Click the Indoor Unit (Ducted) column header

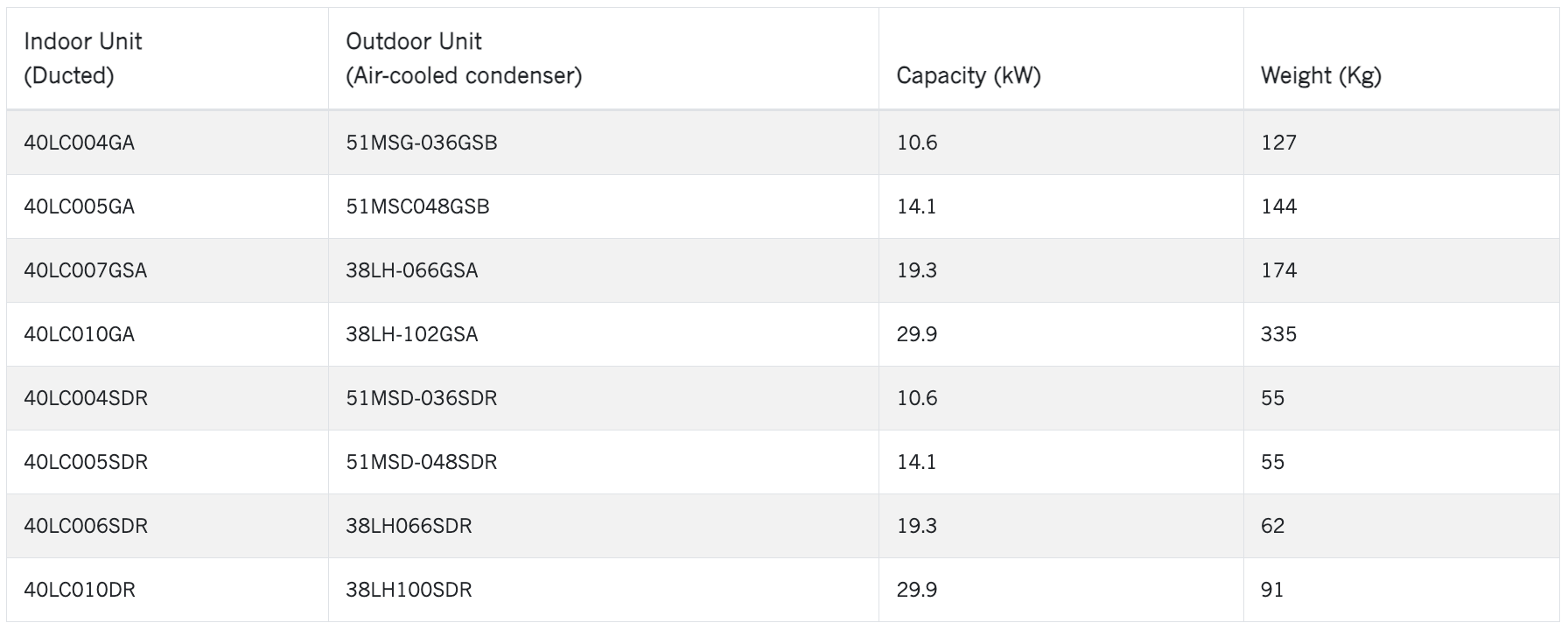[x=167, y=59]
